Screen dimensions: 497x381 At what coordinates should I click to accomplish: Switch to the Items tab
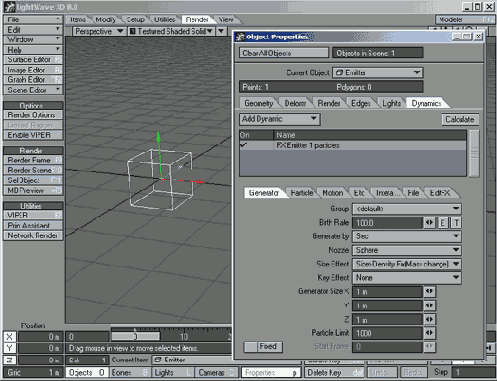tap(78, 20)
